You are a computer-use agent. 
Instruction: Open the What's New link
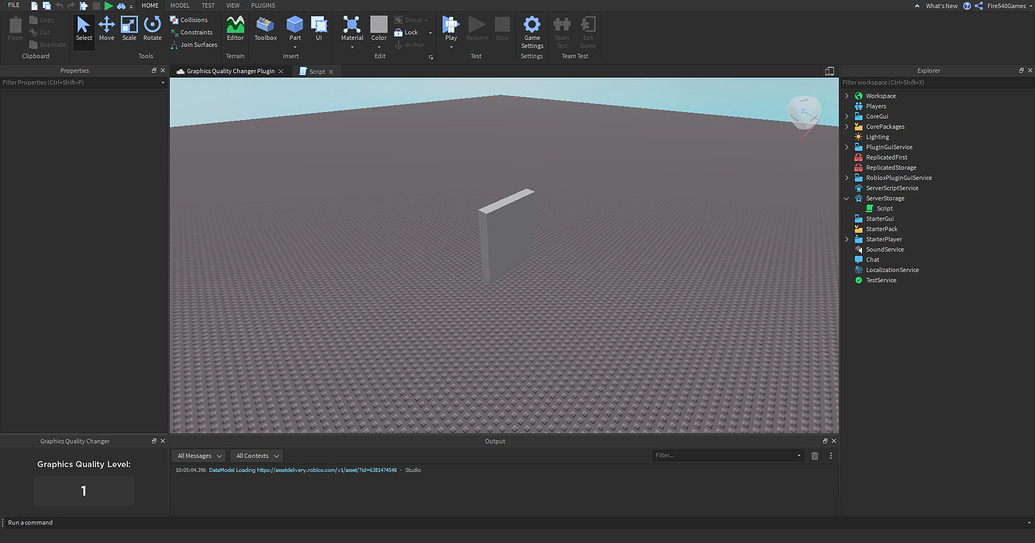click(941, 6)
